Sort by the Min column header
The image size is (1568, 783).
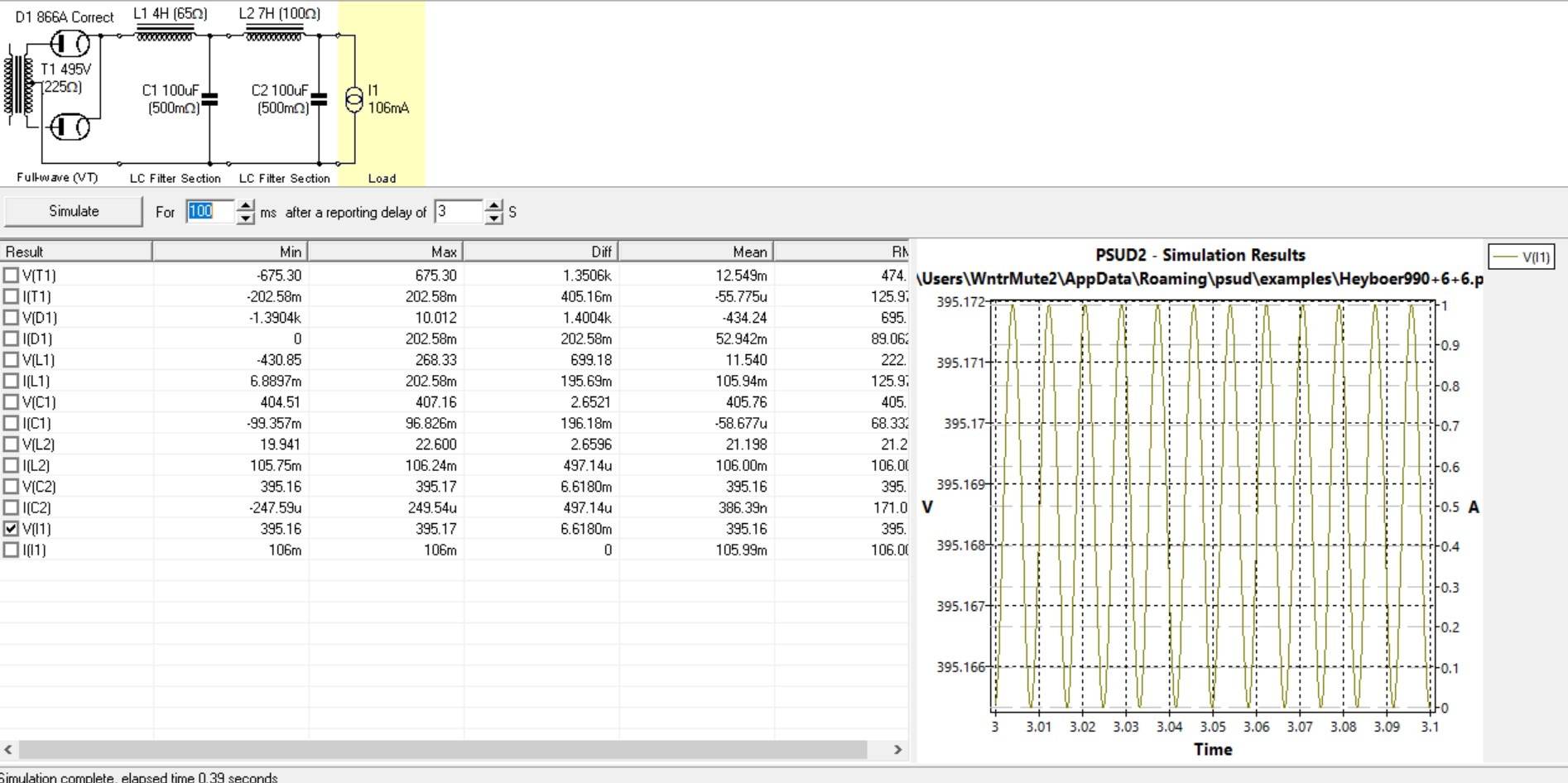click(230, 252)
